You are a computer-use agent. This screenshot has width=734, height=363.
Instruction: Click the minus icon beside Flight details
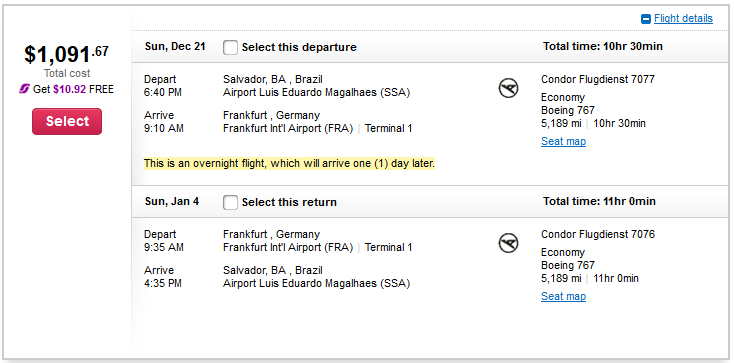646,19
